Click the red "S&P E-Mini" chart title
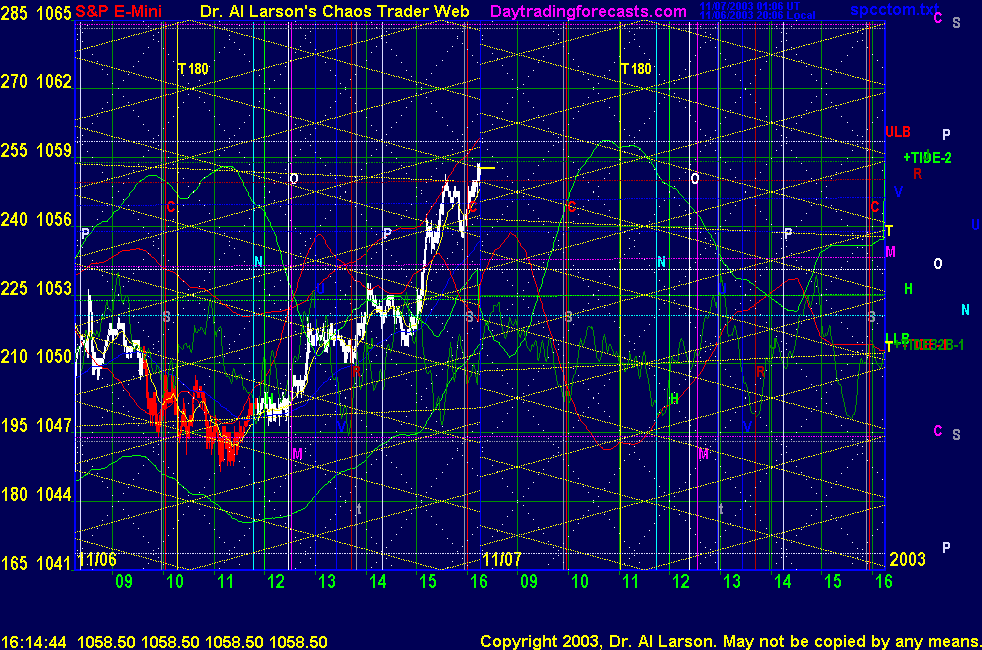 [118, 11]
